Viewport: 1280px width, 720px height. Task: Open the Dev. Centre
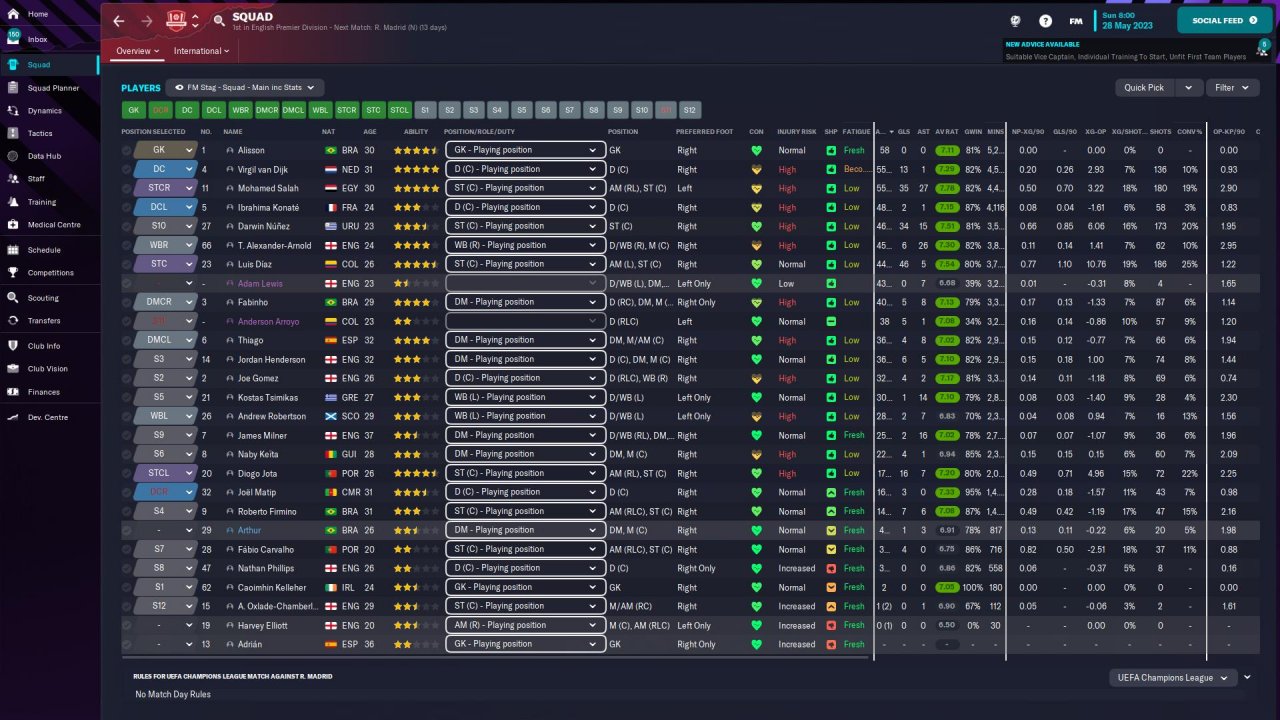click(x=50, y=417)
